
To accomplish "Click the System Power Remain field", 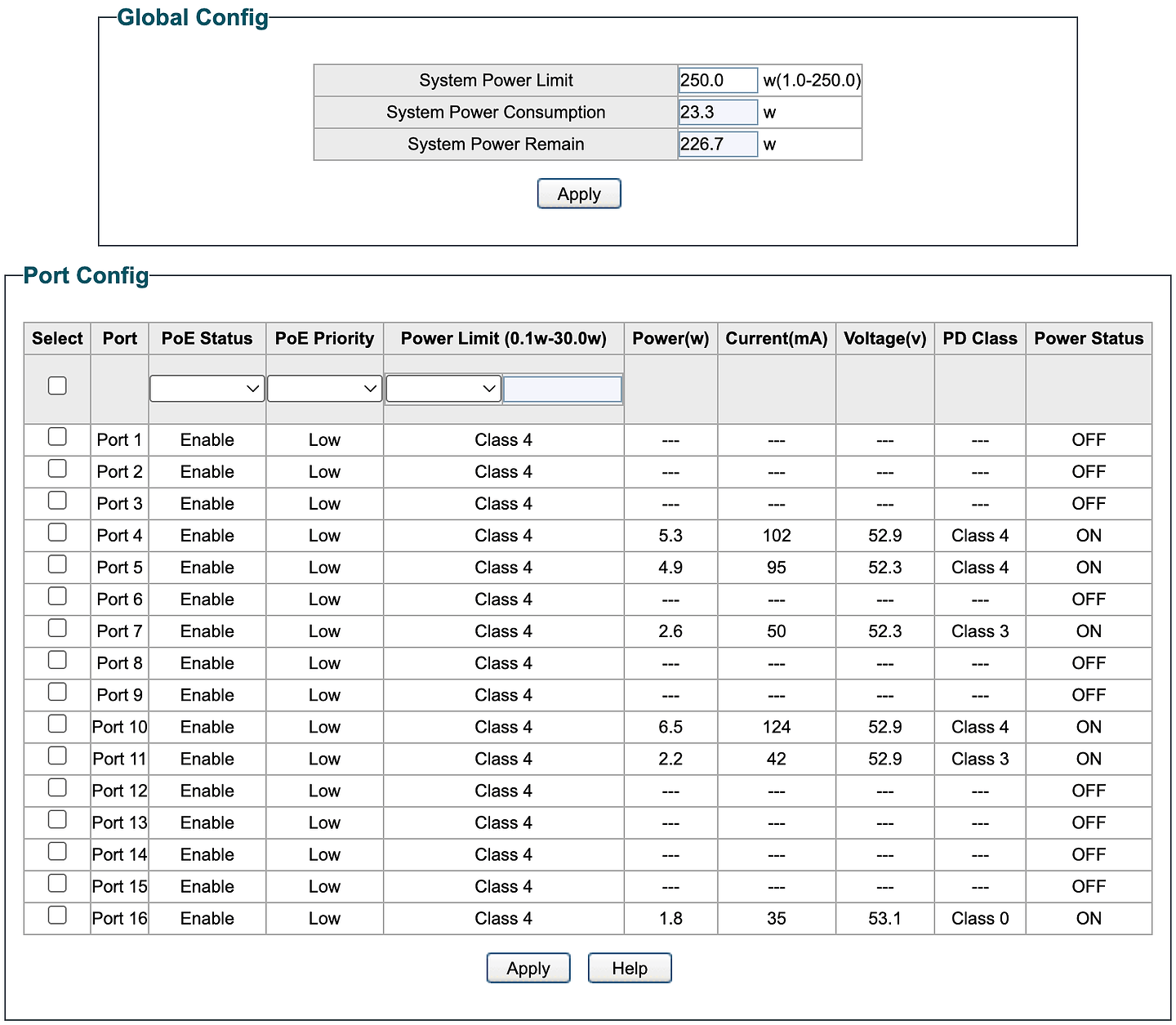I will pos(718,144).
